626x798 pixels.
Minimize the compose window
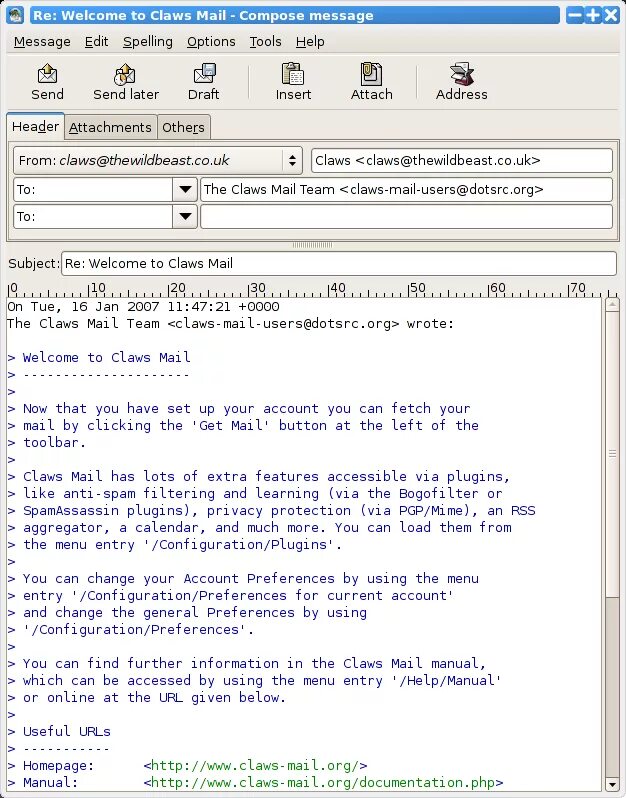click(x=575, y=15)
